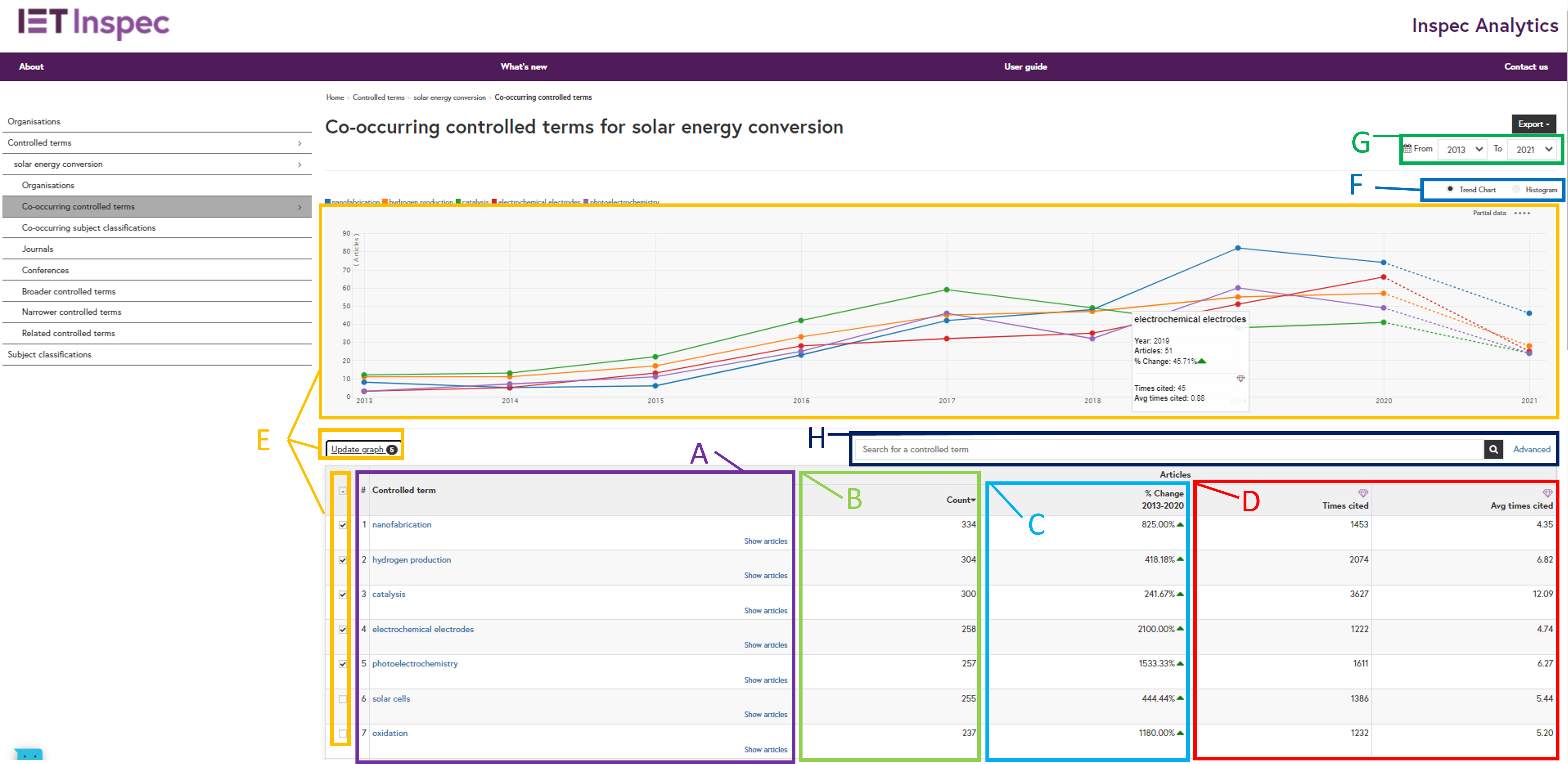
Task: Select the Histogram radio button
Action: [x=1516, y=189]
